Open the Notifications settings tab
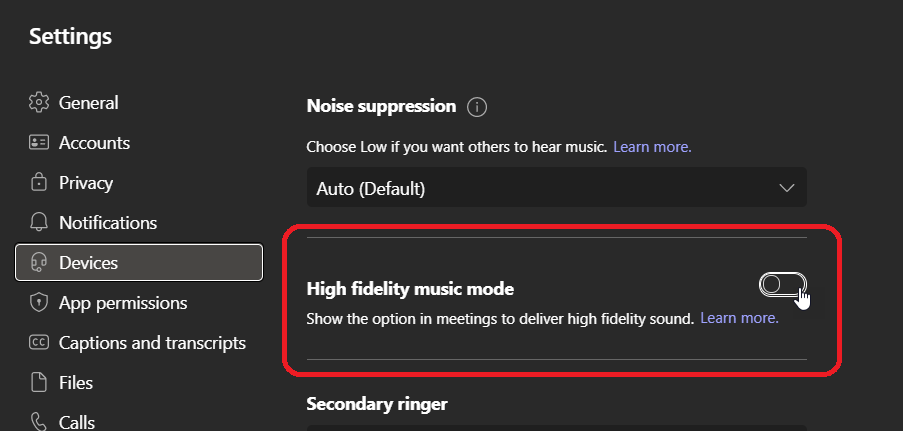The image size is (903, 431). 108,223
